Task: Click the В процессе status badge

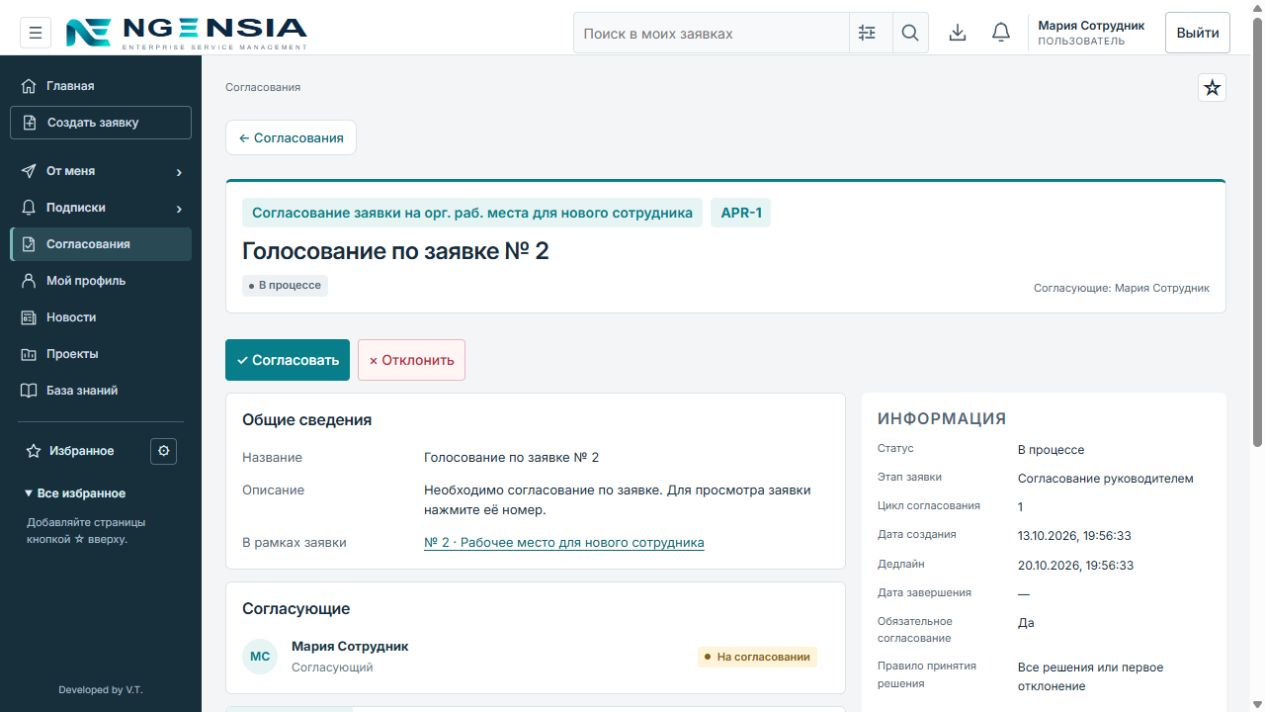Action: coord(285,286)
